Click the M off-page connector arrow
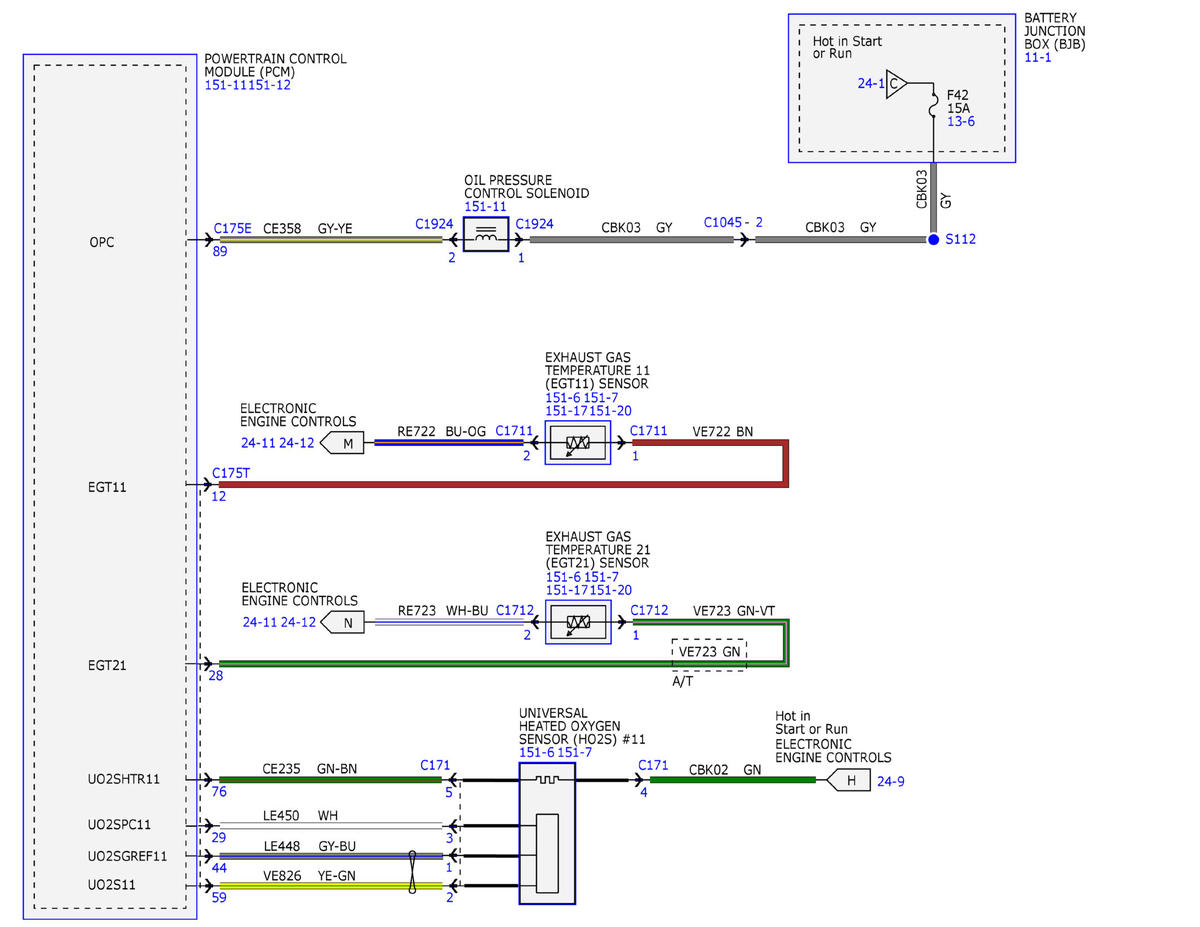 (x=343, y=443)
